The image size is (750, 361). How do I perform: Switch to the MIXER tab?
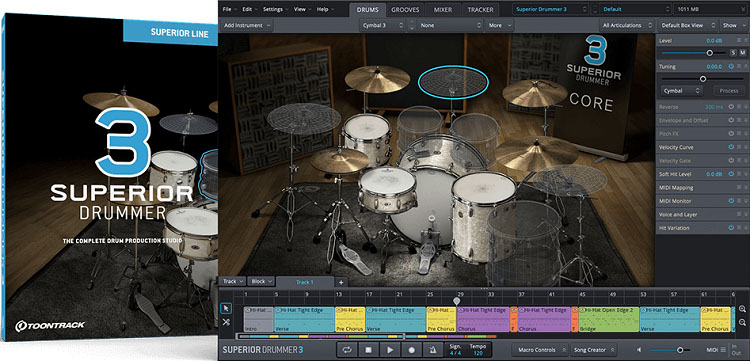pos(443,9)
